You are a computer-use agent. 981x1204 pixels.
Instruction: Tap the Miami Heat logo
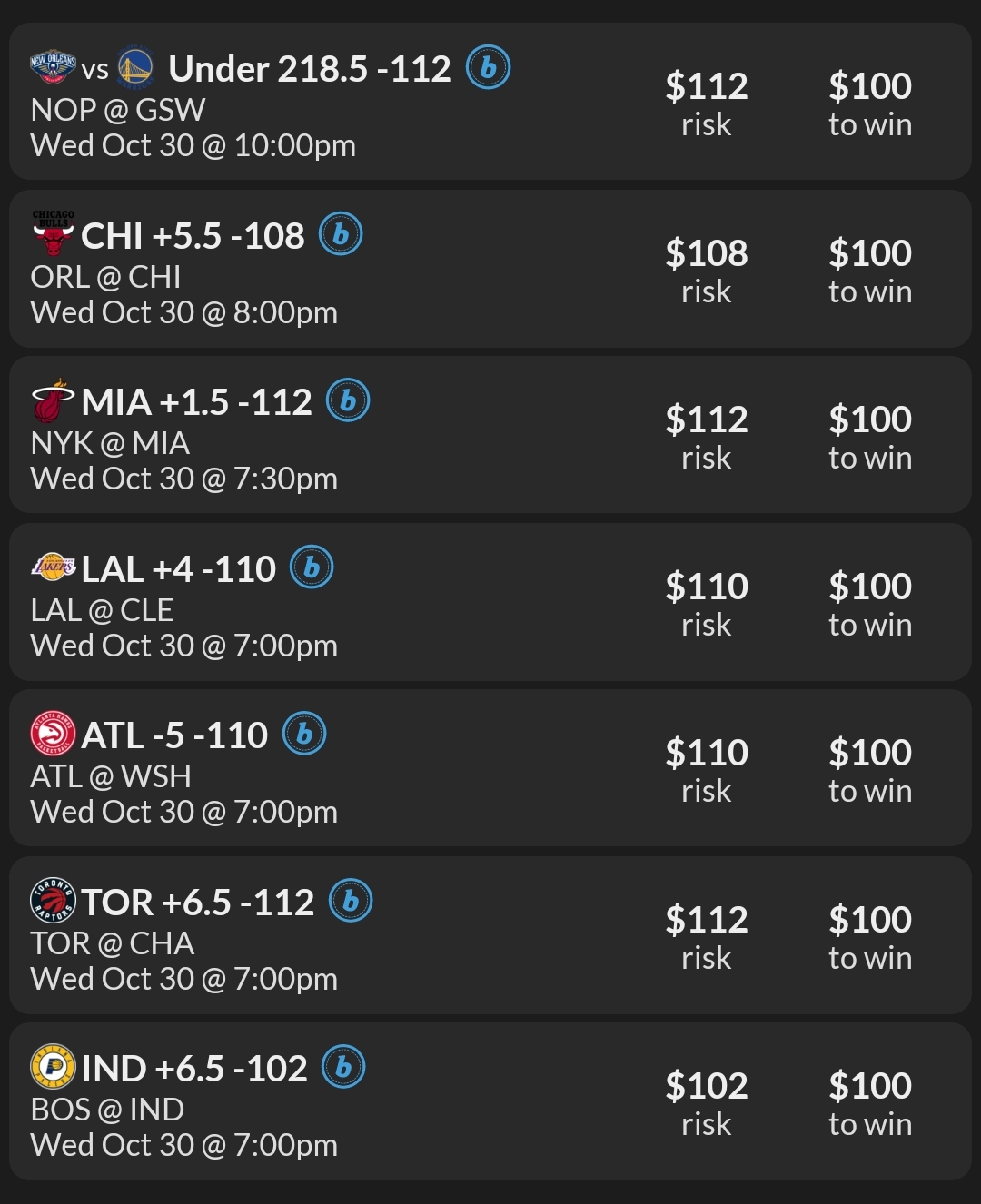(x=53, y=401)
